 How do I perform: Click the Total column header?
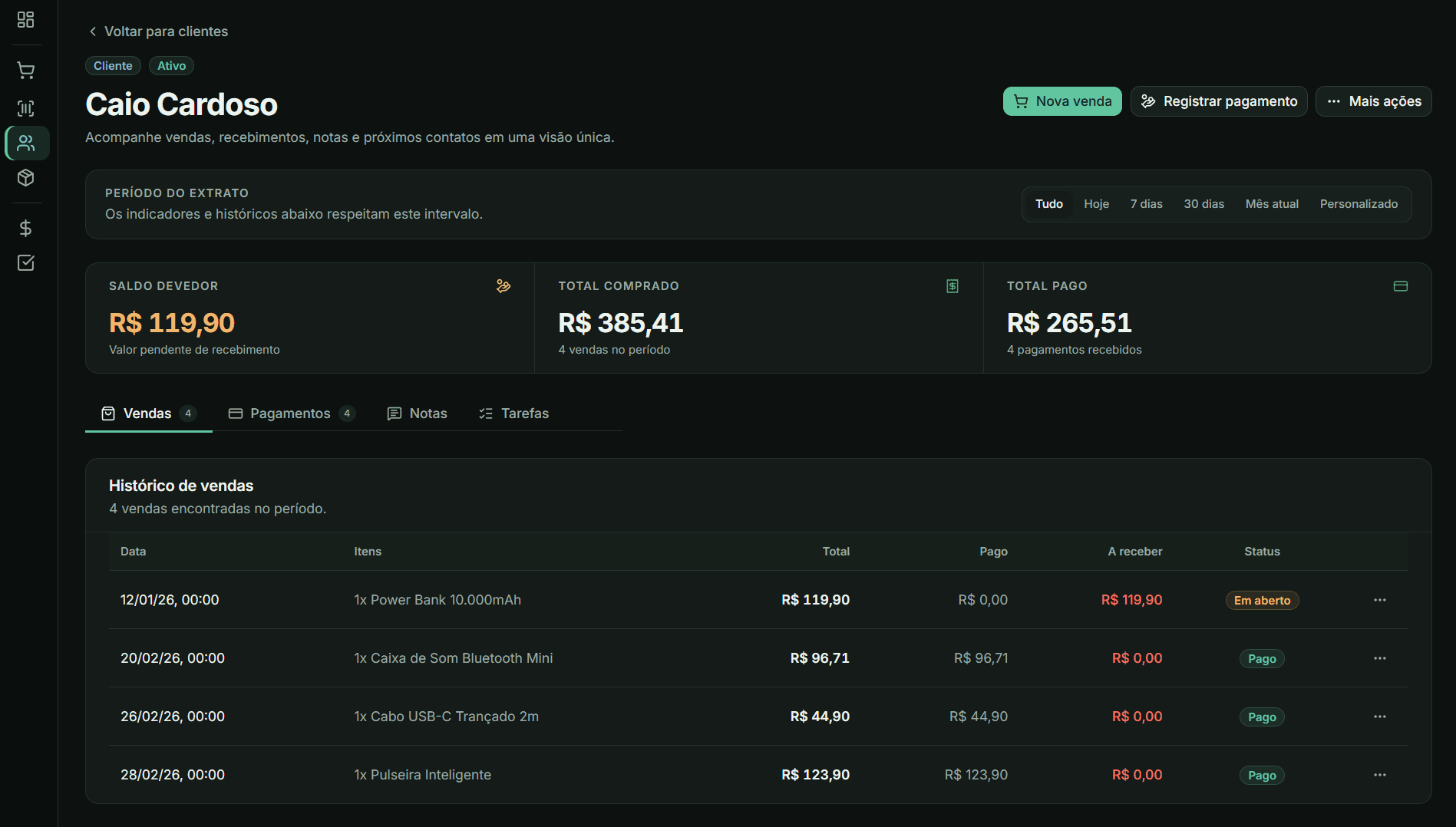(x=836, y=552)
